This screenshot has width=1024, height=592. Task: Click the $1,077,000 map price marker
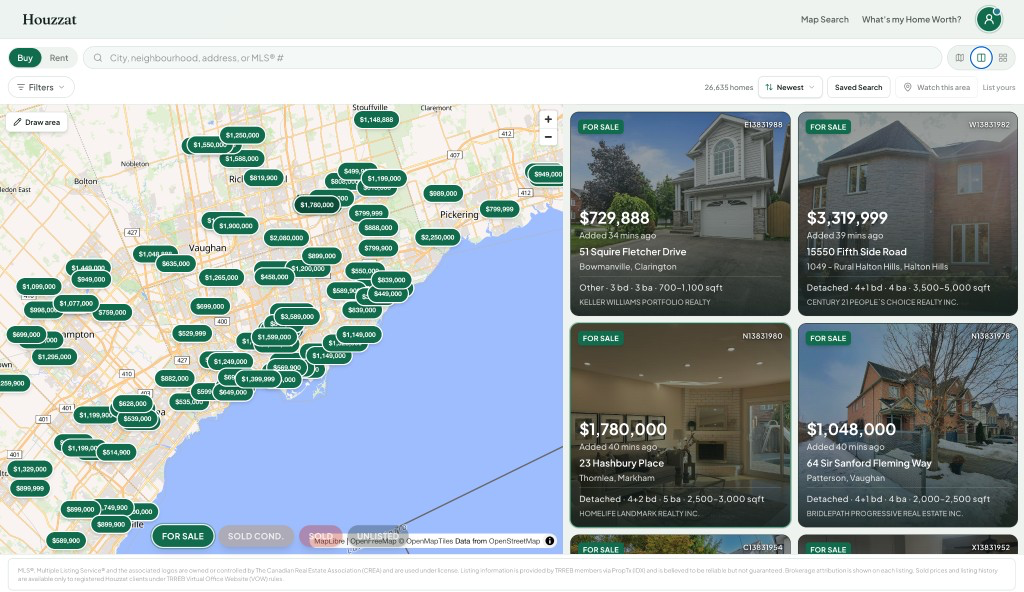76,303
